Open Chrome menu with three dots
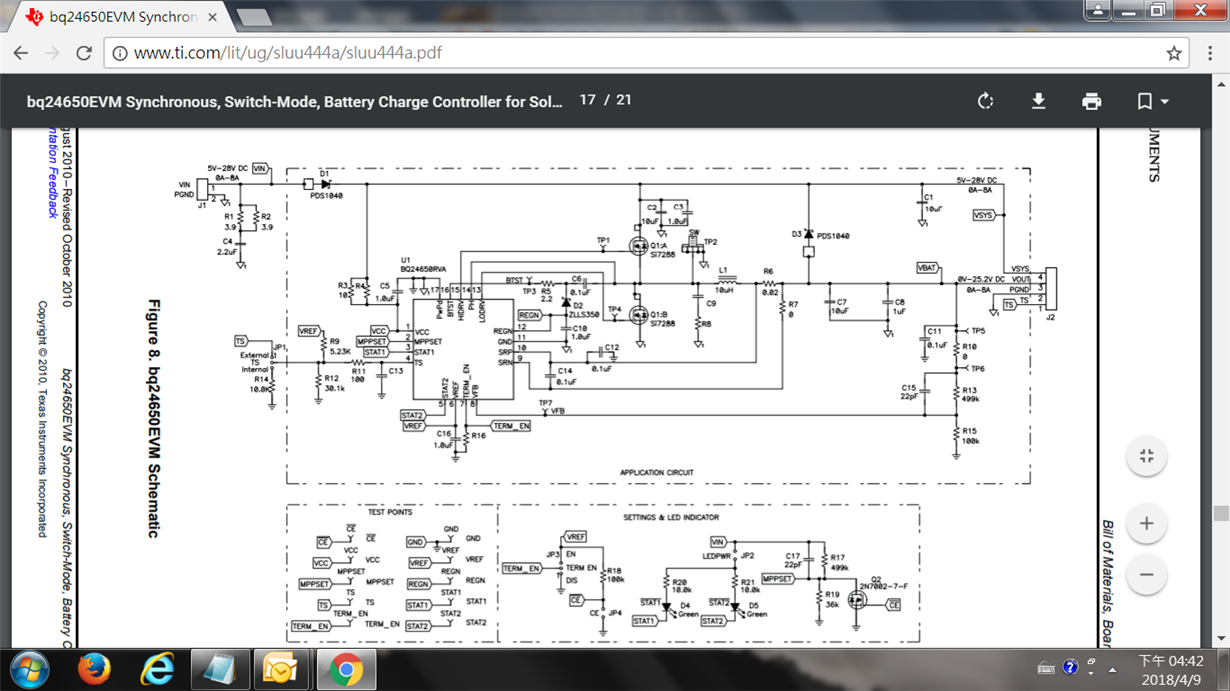1230x691 pixels. tap(1210, 53)
